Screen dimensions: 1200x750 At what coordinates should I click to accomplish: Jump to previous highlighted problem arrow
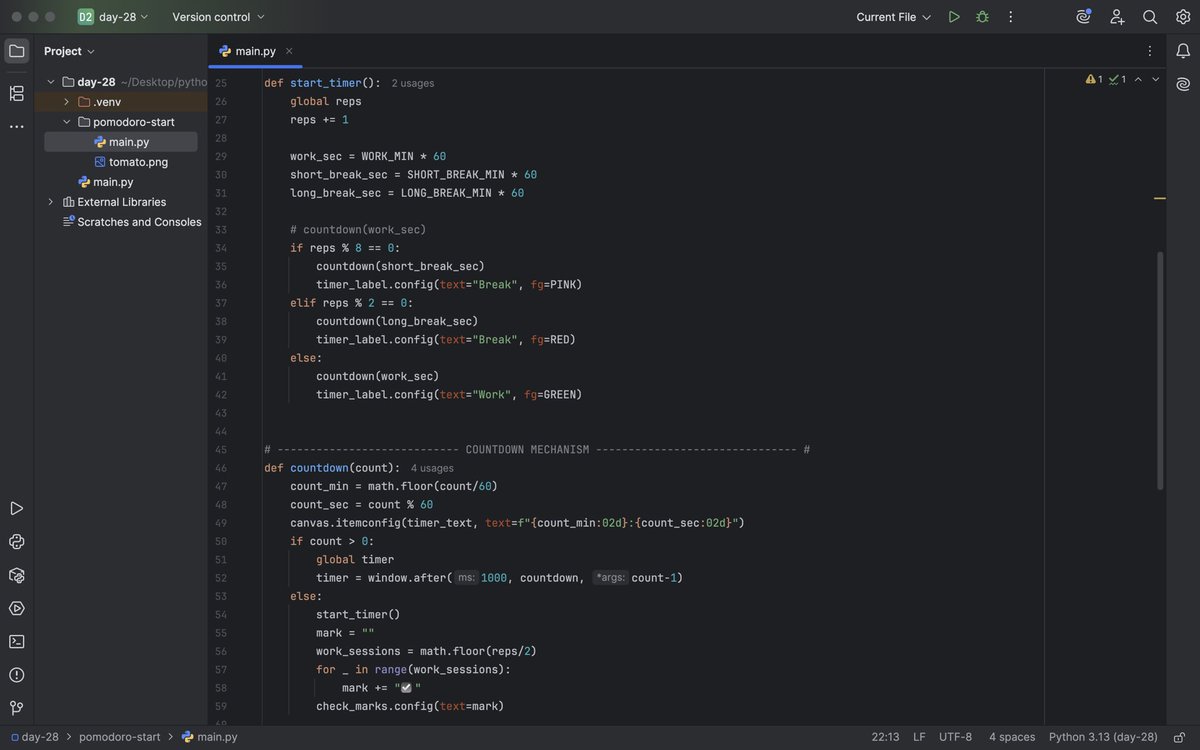pos(1138,79)
